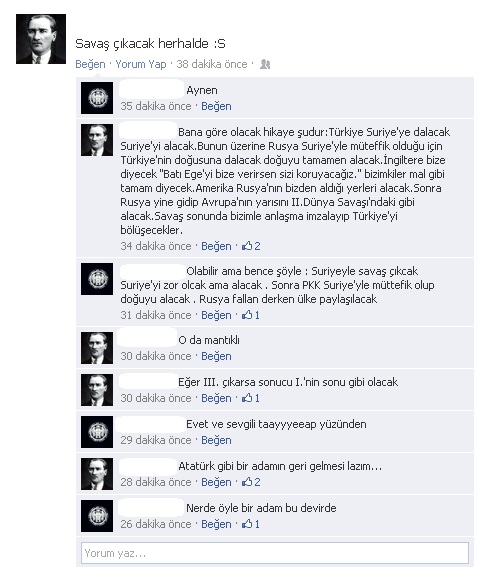
Task: Click the emblem avatar on the 'Evet ve sevgili' comment
Action: point(97,432)
